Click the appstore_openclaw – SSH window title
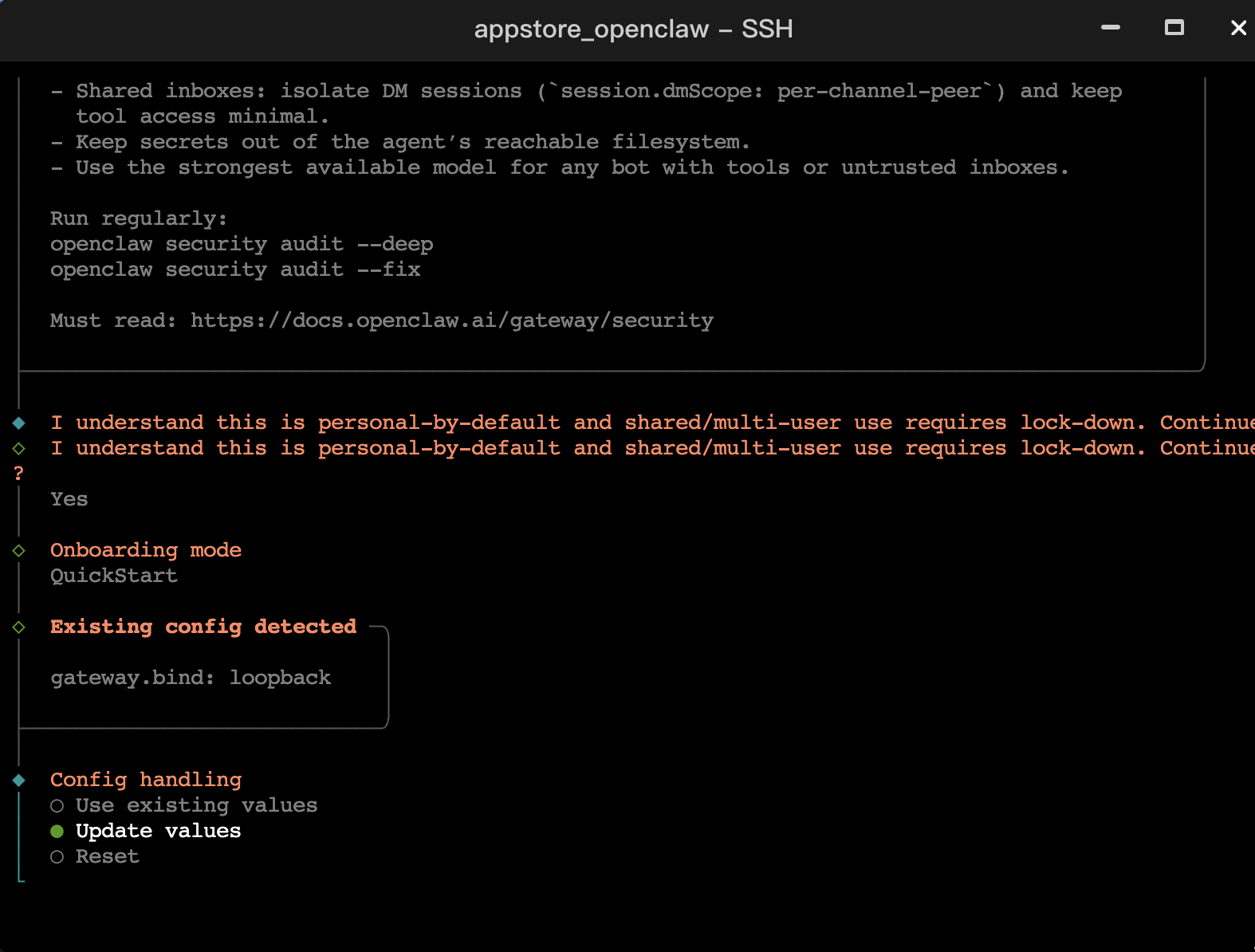 coord(633,30)
